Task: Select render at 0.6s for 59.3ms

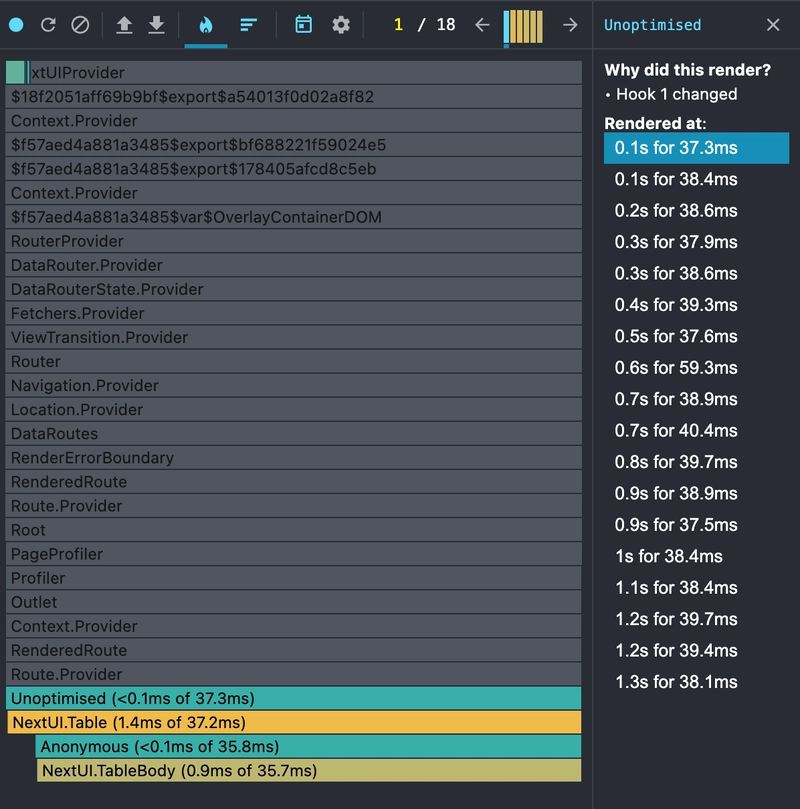Action: (x=676, y=368)
